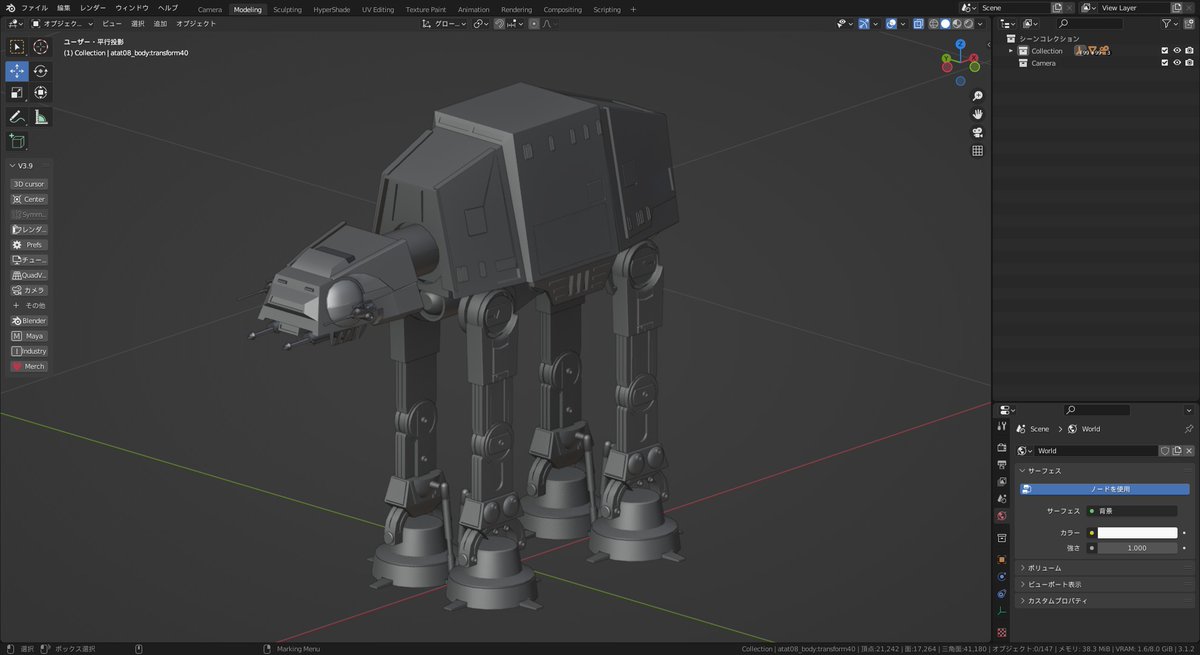Viewport: 1200px width, 655px height.
Task: Open the object mode dropdown
Action: coord(62,23)
